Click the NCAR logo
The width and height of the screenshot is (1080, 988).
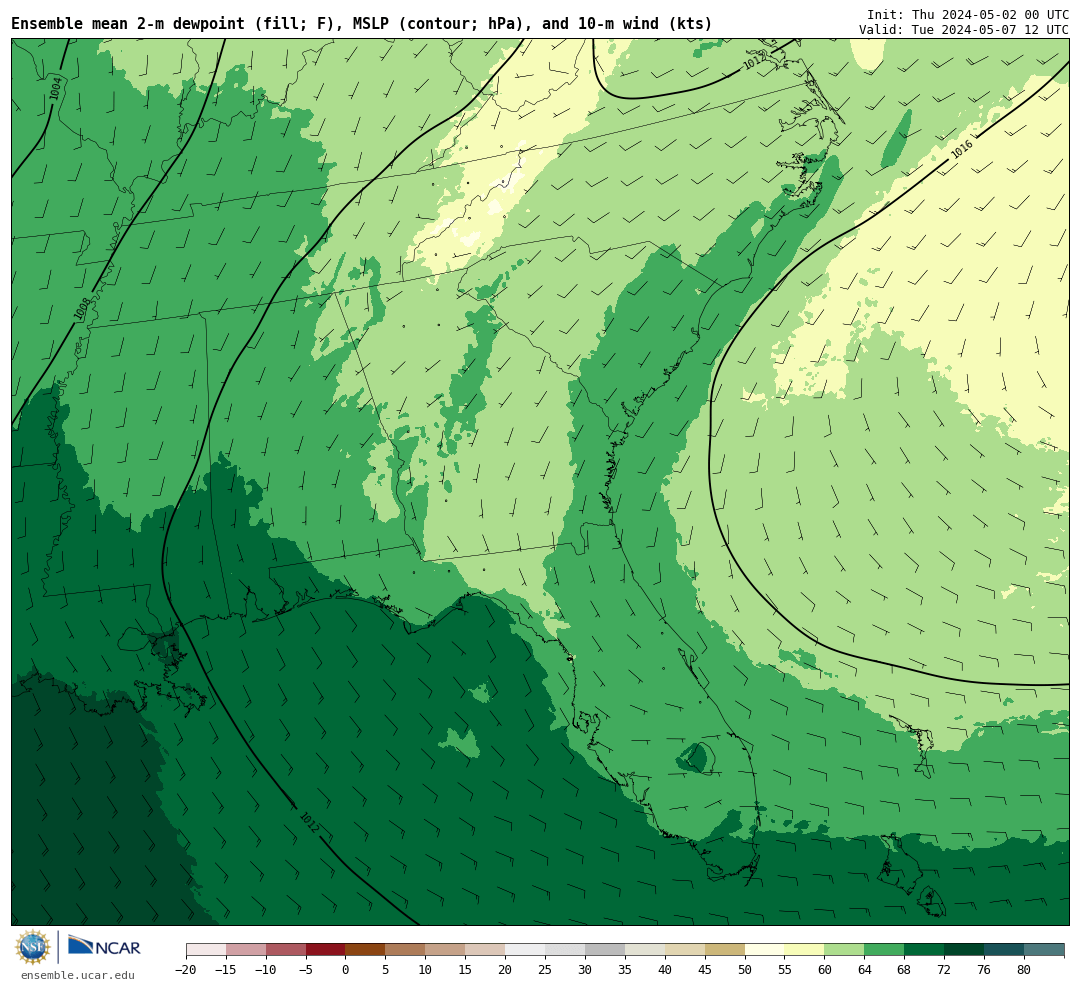[x=104, y=946]
